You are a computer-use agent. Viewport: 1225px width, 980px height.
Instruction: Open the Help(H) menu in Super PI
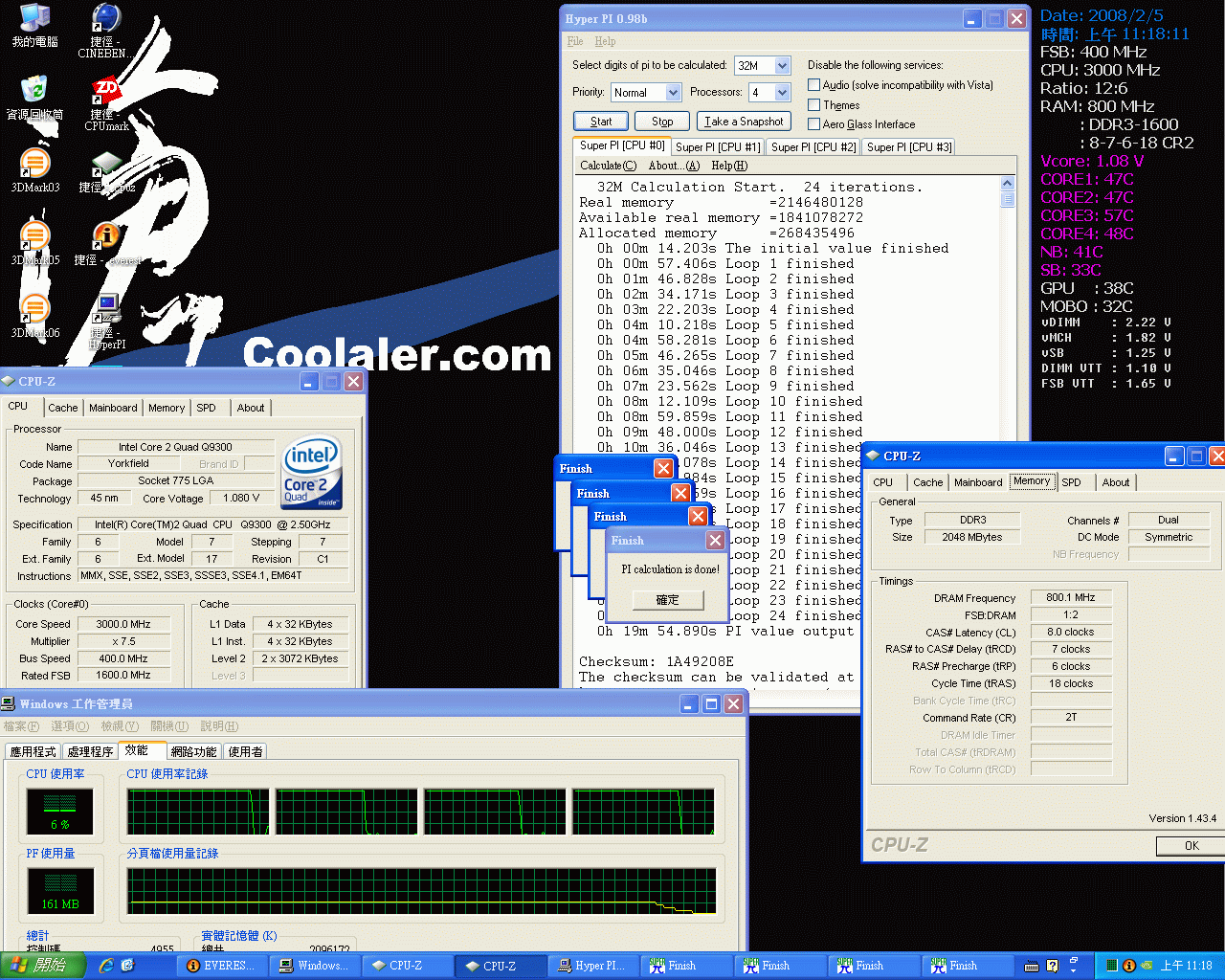pos(729,166)
